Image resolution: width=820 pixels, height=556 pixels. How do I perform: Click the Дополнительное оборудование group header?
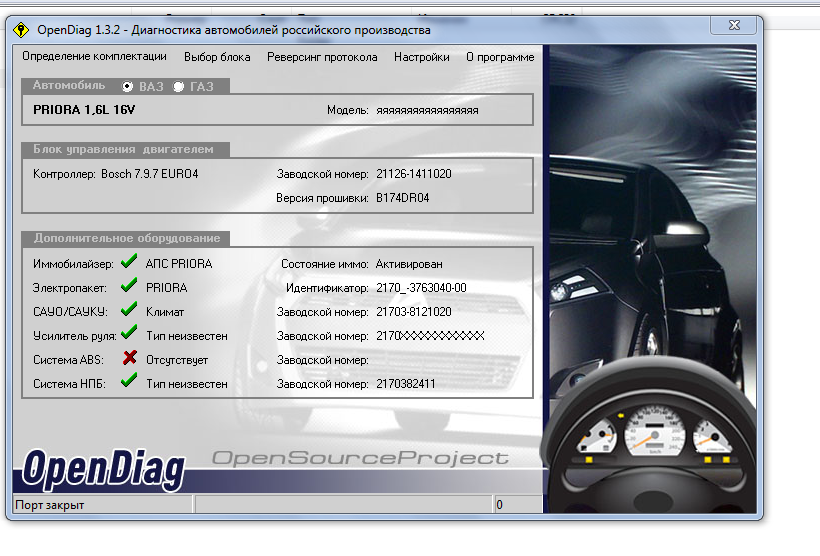tap(127, 238)
